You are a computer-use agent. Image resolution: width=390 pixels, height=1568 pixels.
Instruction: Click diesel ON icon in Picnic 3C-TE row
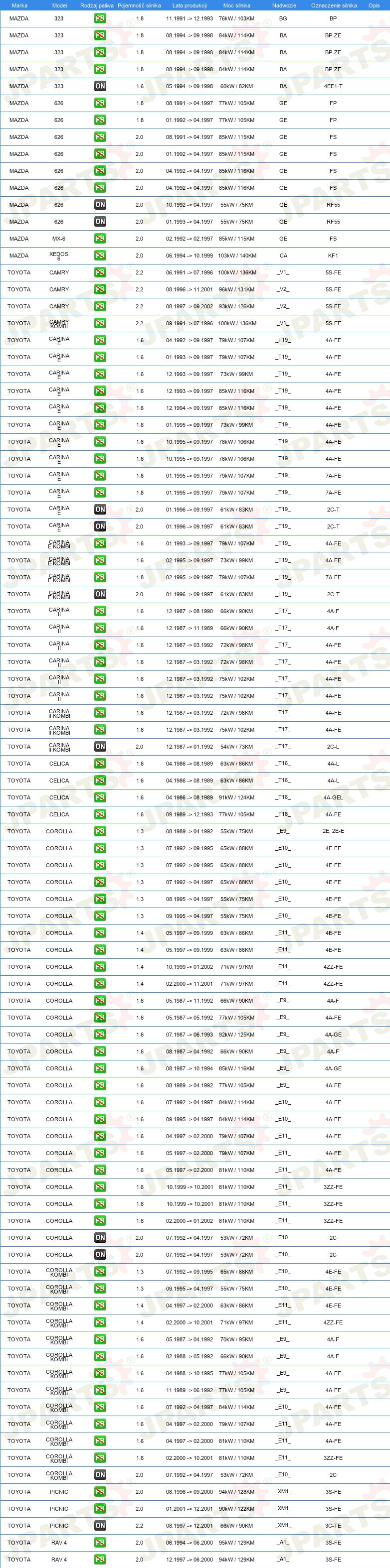pyautogui.click(x=100, y=1525)
